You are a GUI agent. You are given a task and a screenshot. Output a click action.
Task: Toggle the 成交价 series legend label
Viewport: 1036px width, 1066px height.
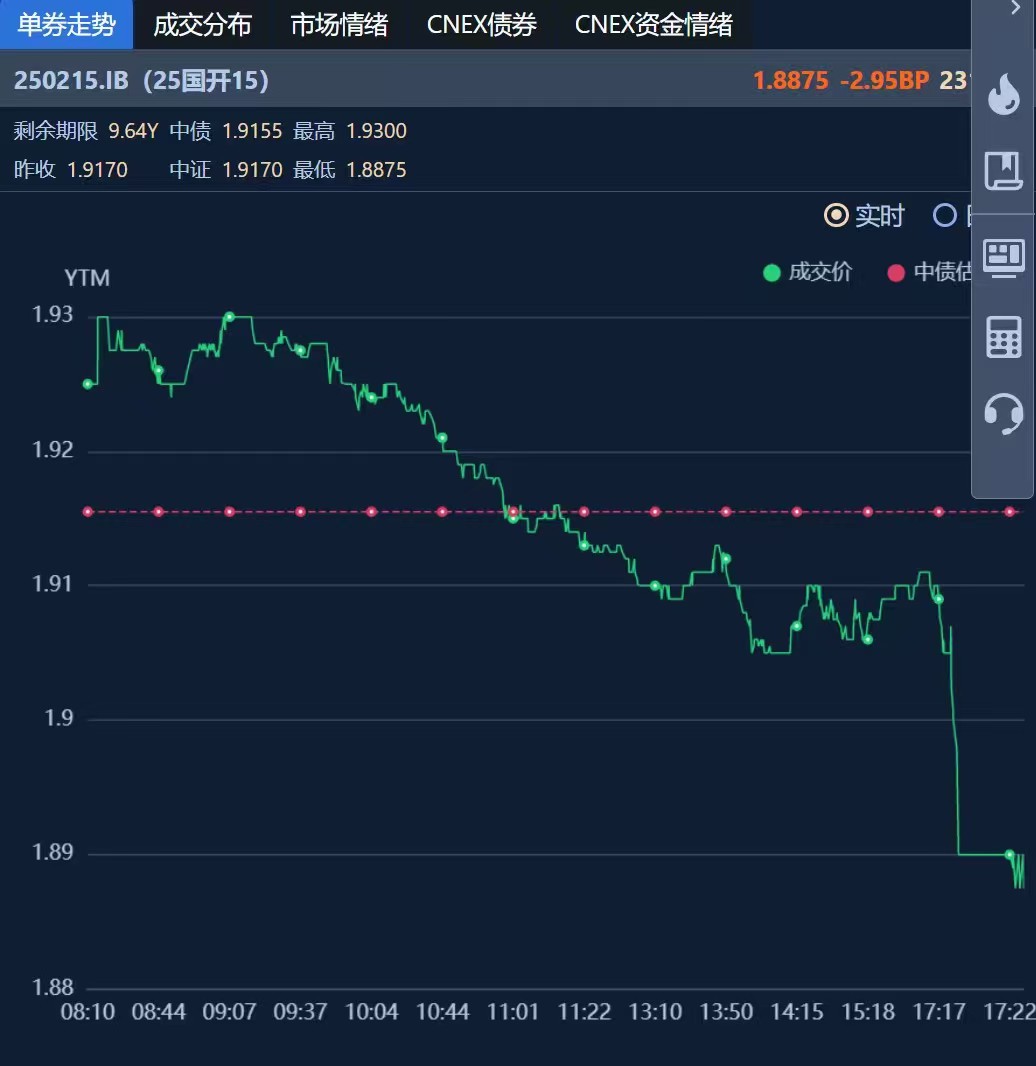820,273
